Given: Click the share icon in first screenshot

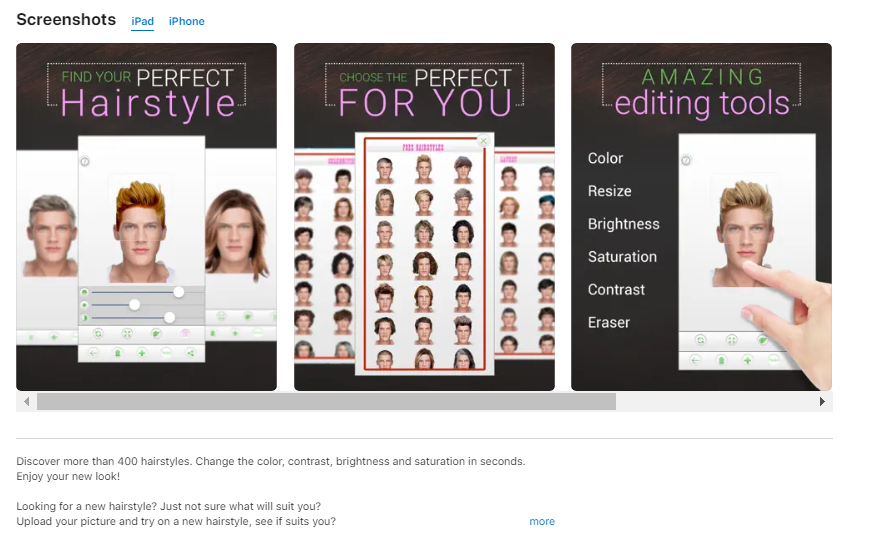Looking at the screenshot, I should [x=190, y=353].
